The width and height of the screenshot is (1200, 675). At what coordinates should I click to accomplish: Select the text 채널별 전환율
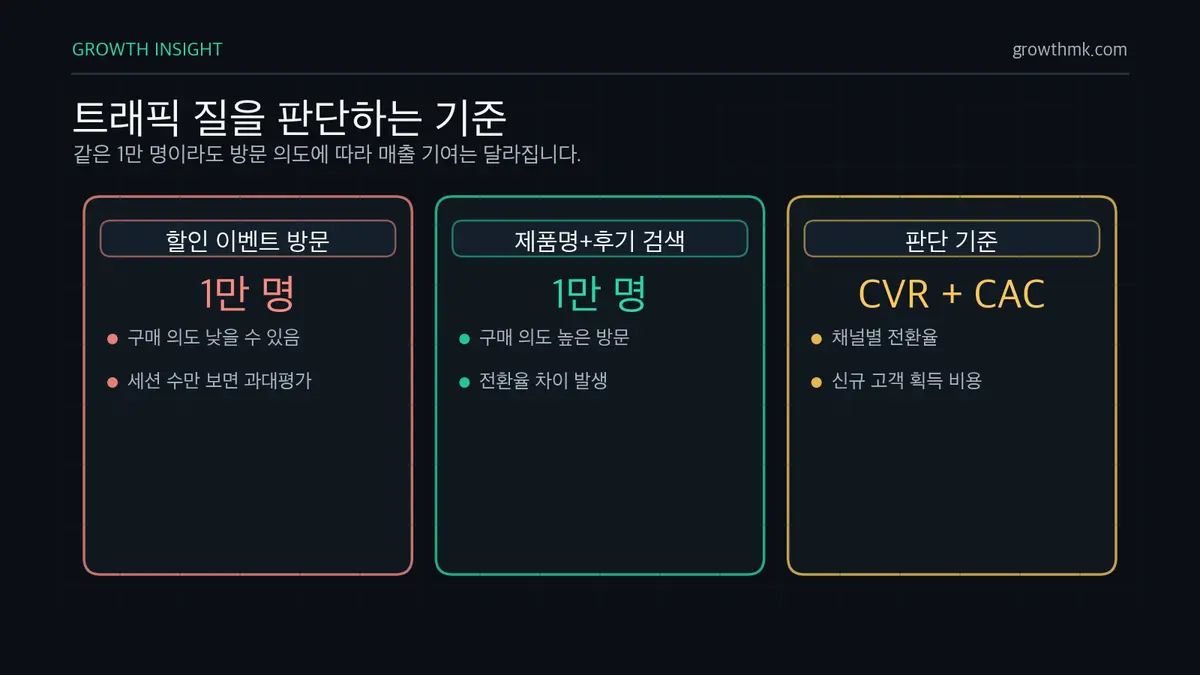click(884, 338)
